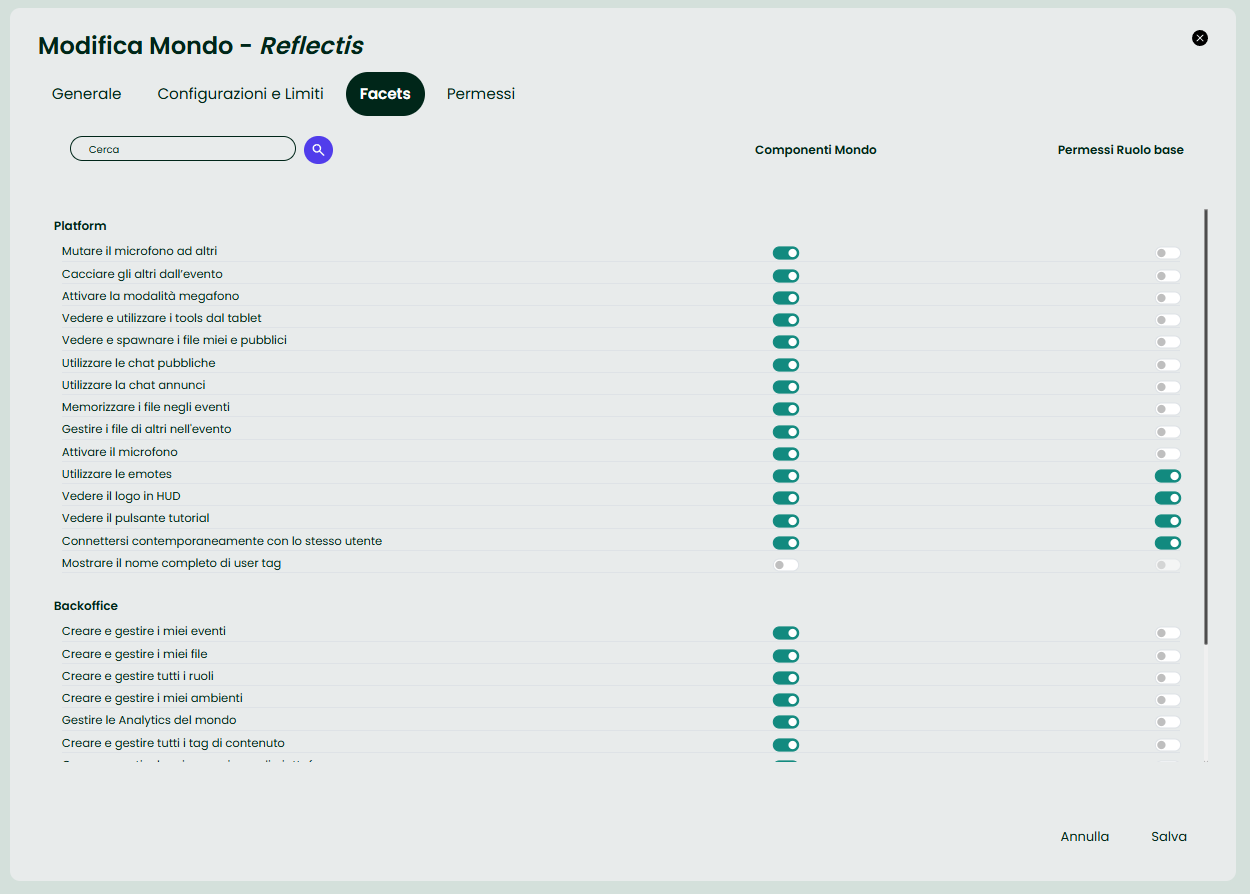Disable 'Creare e gestire i miei eventi' toggle

pos(786,633)
